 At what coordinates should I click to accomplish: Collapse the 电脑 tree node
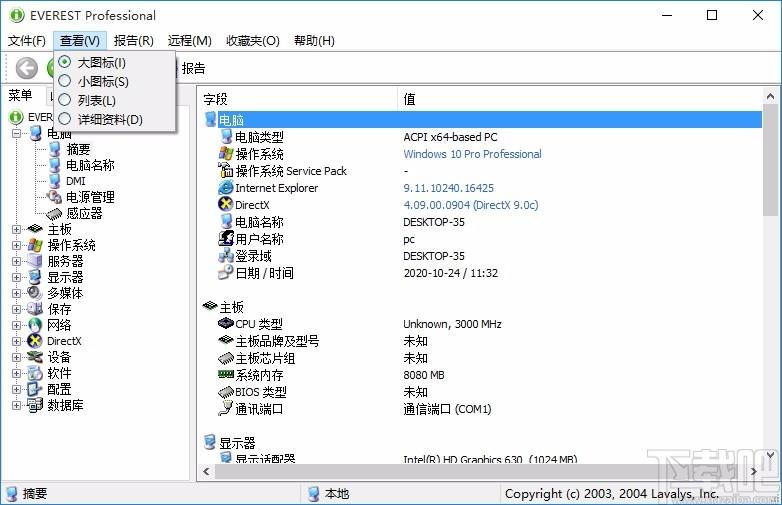coord(16,133)
